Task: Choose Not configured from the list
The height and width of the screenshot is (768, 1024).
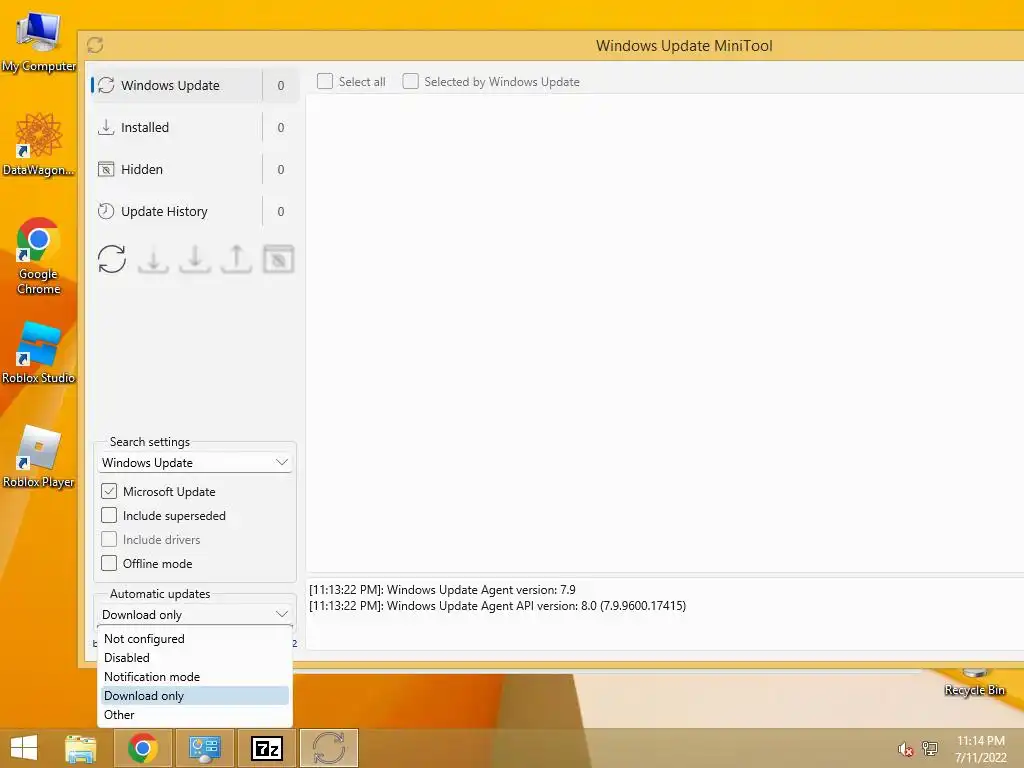Action: click(x=195, y=639)
